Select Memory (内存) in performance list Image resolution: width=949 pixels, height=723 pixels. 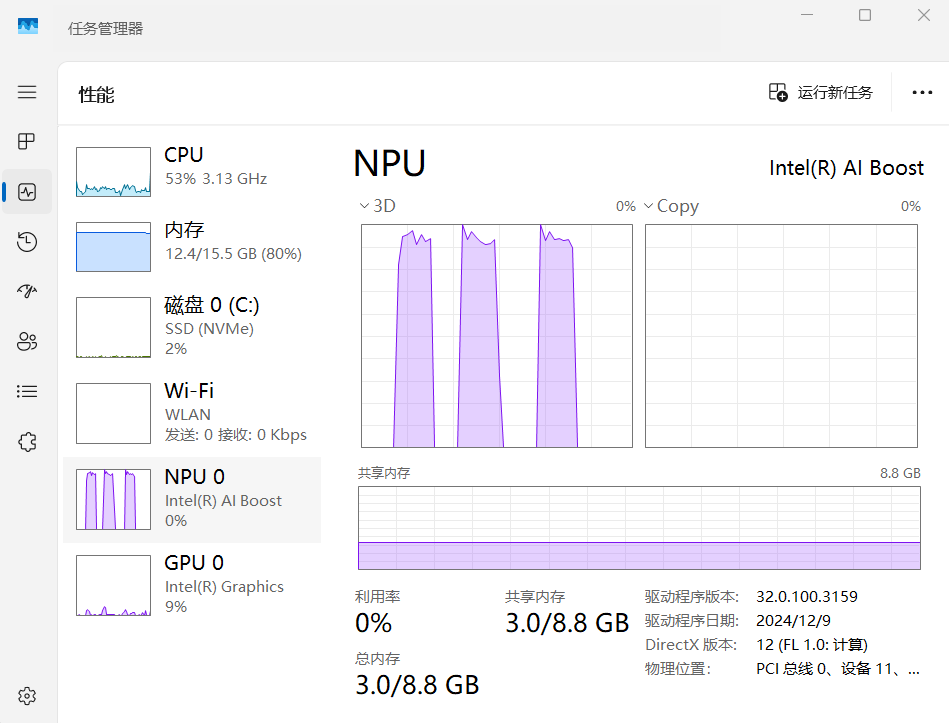pos(192,243)
